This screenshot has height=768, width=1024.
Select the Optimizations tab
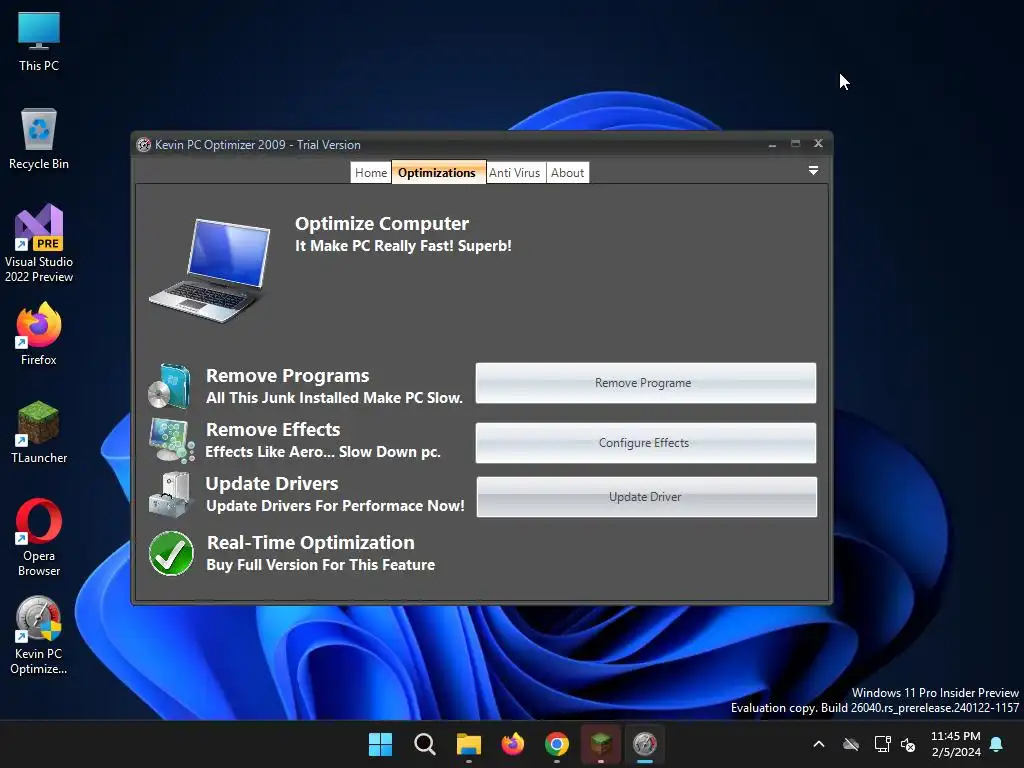click(x=437, y=172)
